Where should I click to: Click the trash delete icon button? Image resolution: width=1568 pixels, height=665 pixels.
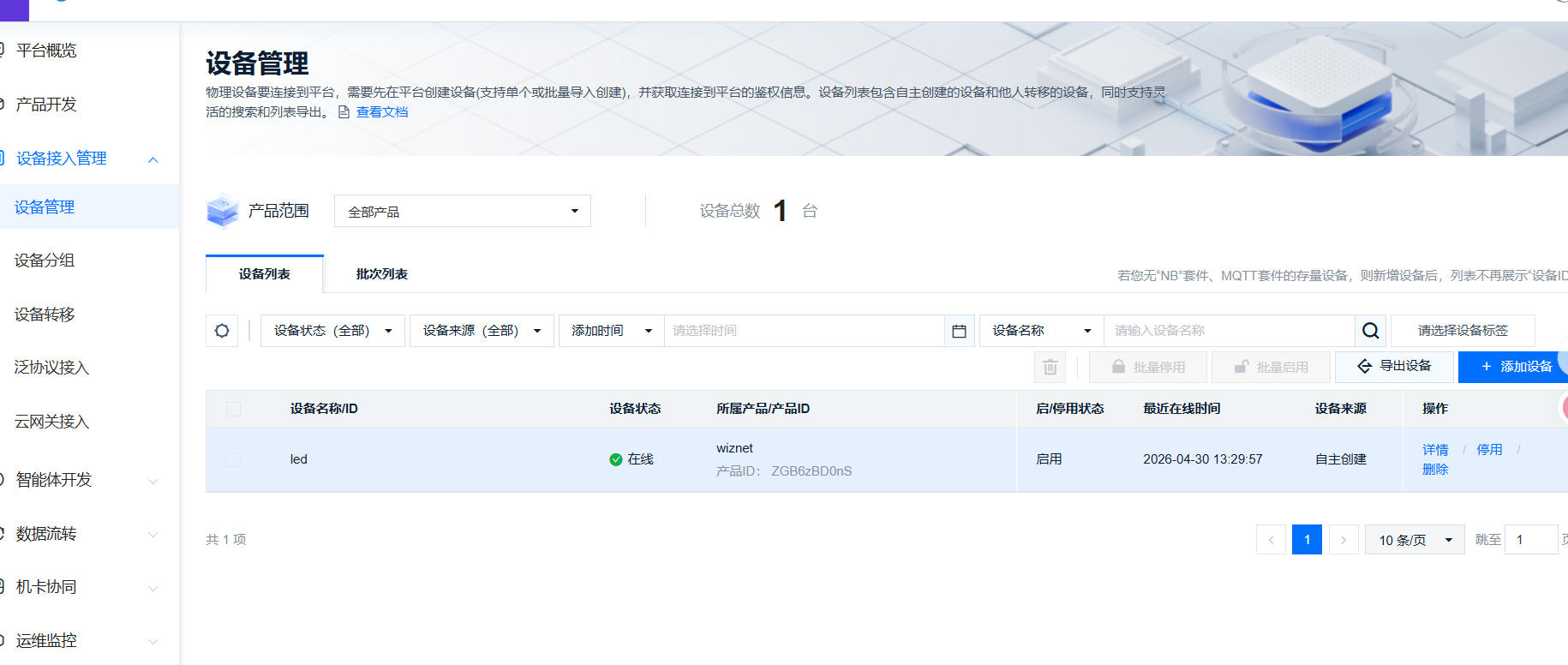click(1050, 368)
